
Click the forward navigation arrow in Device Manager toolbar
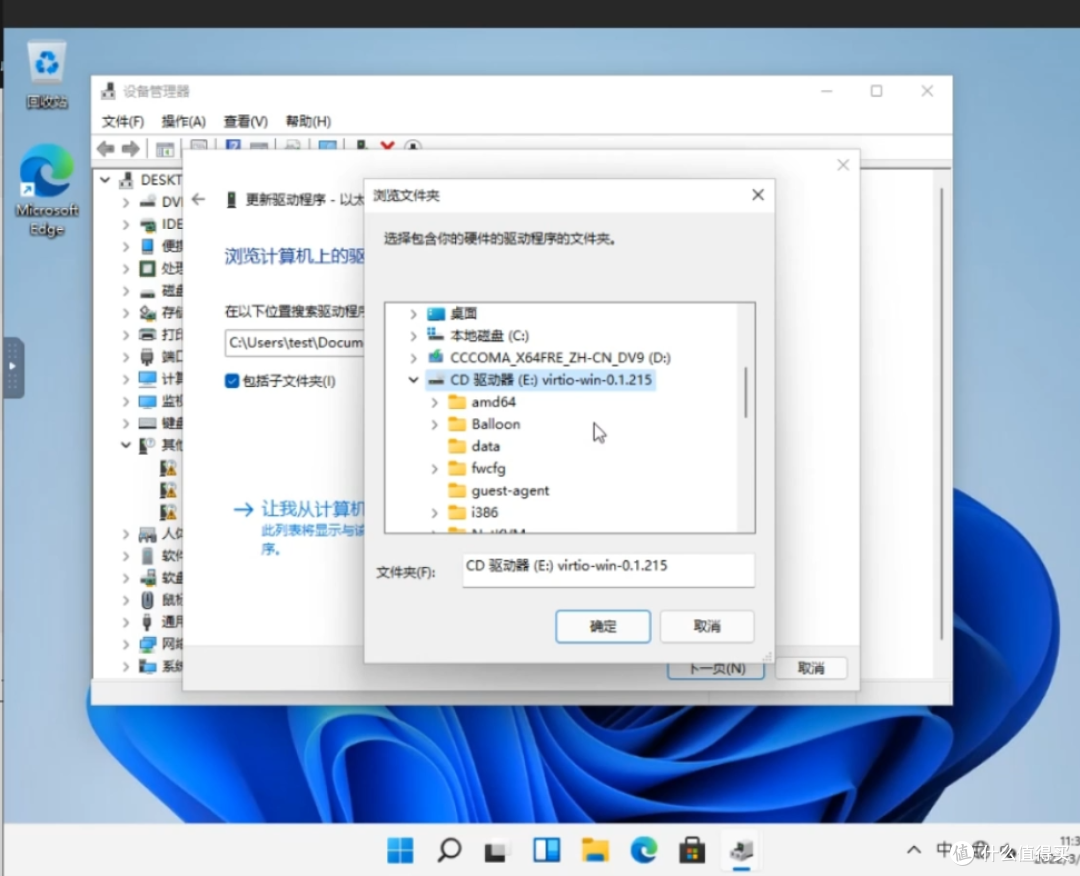[x=129, y=148]
